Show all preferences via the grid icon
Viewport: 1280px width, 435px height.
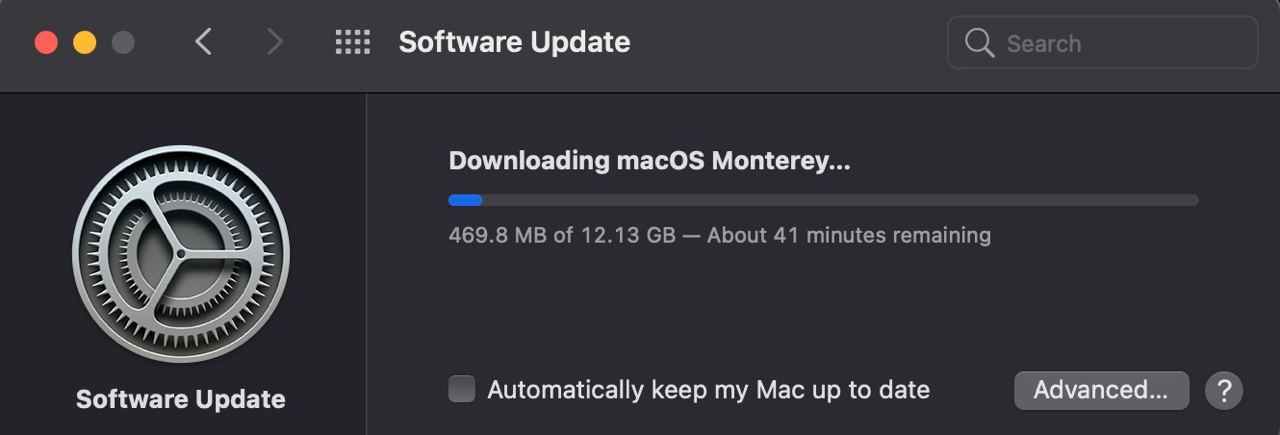[352, 42]
